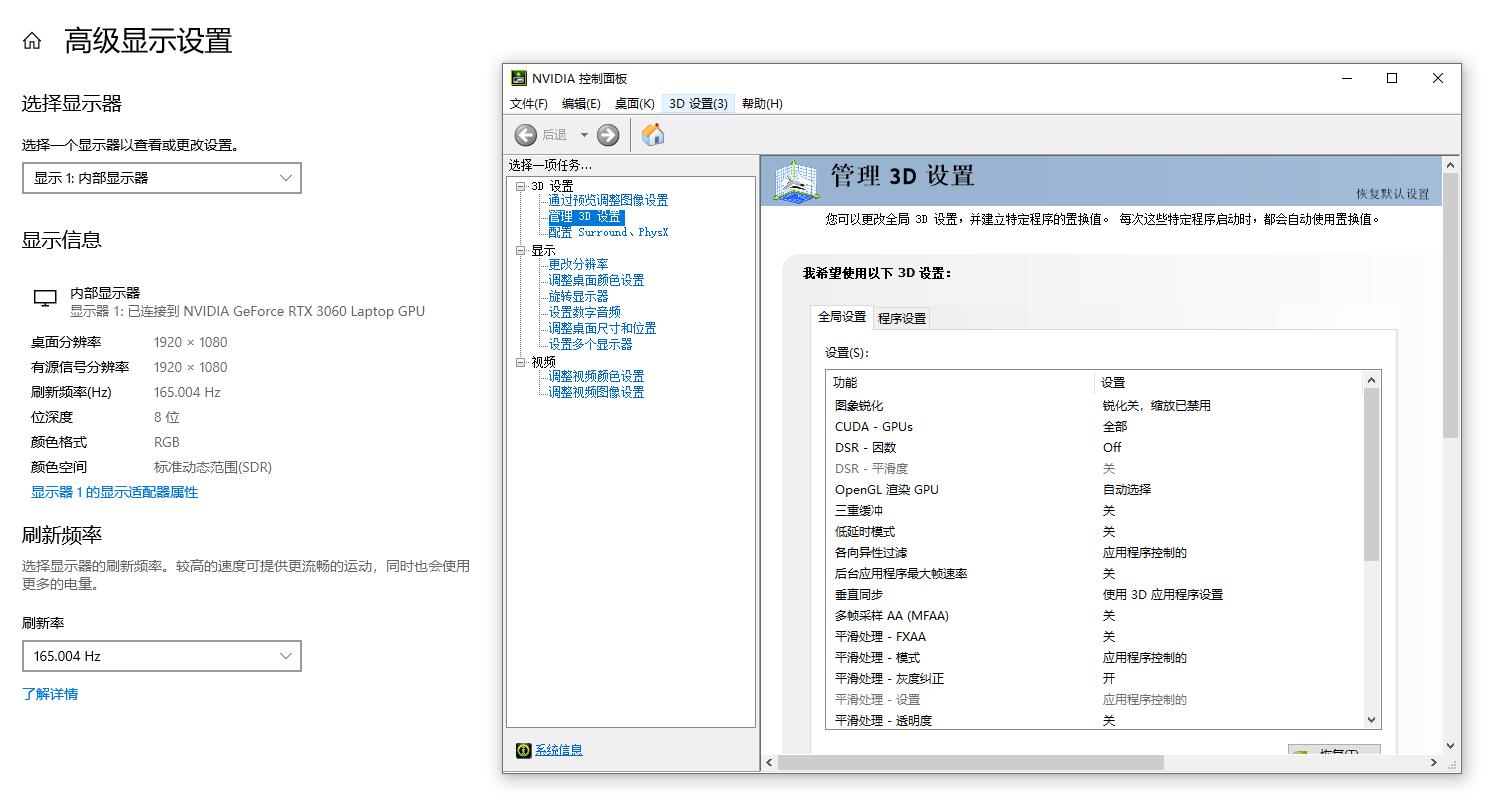Click the home icon on the 高级显示设置 page

coord(34,40)
